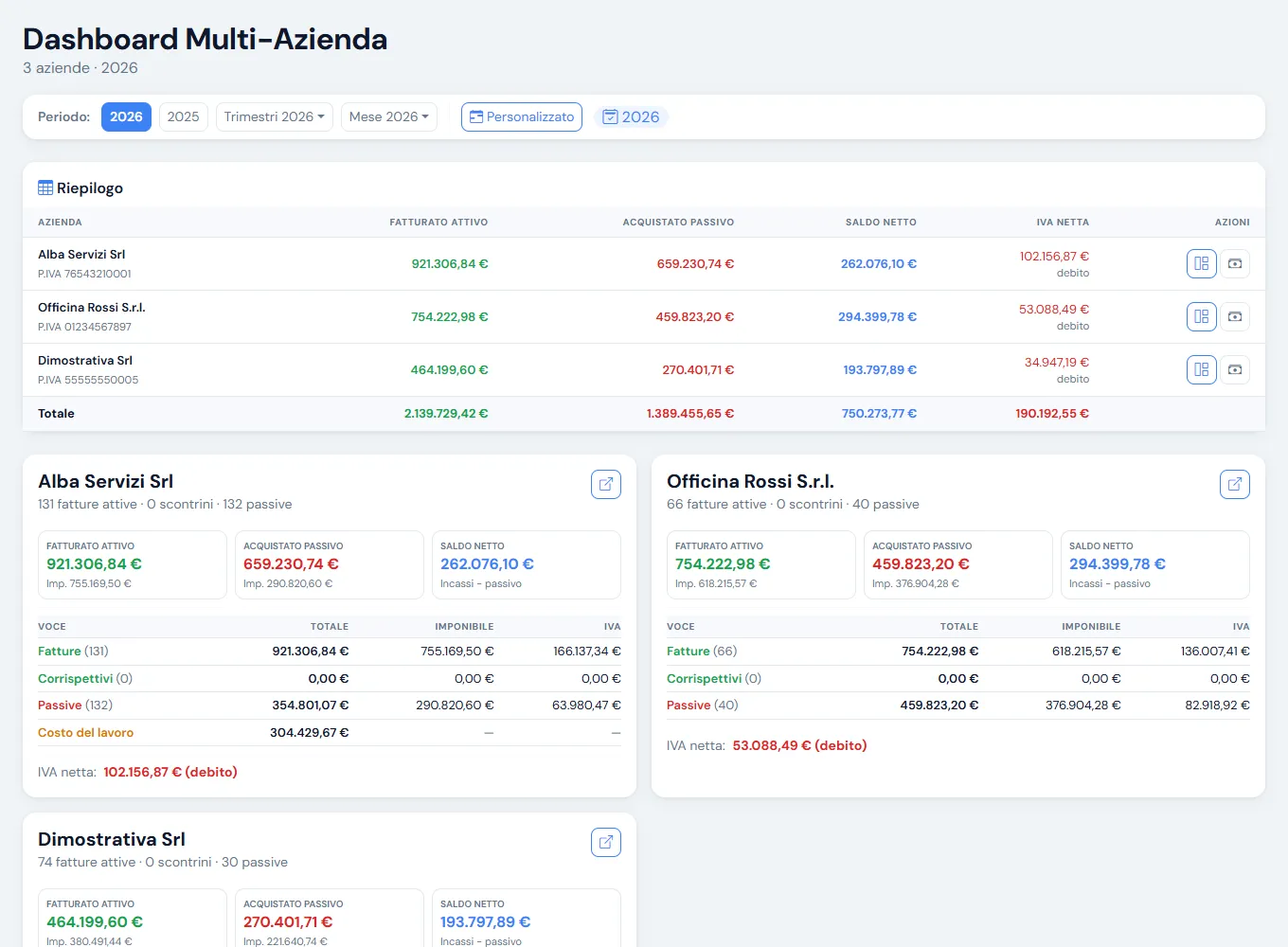Open the dashboard layout icon for Dimostrativa Srl
The height and width of the screenshot is (947, 1288).
pyautogui.click(x=1202, y=369)
